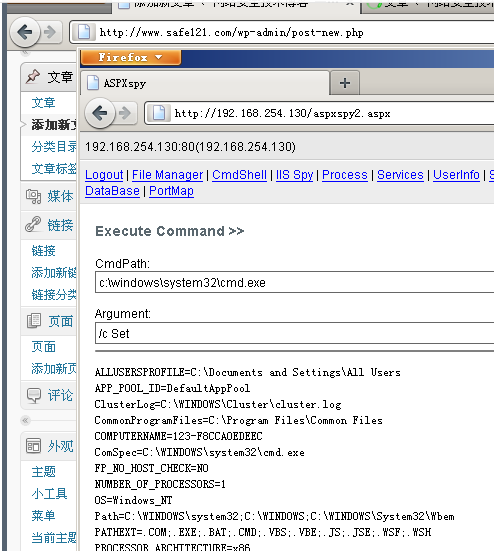Click the chain icon beside 链接 heading
Screen dimensions: 494x551
pos(33,224)
